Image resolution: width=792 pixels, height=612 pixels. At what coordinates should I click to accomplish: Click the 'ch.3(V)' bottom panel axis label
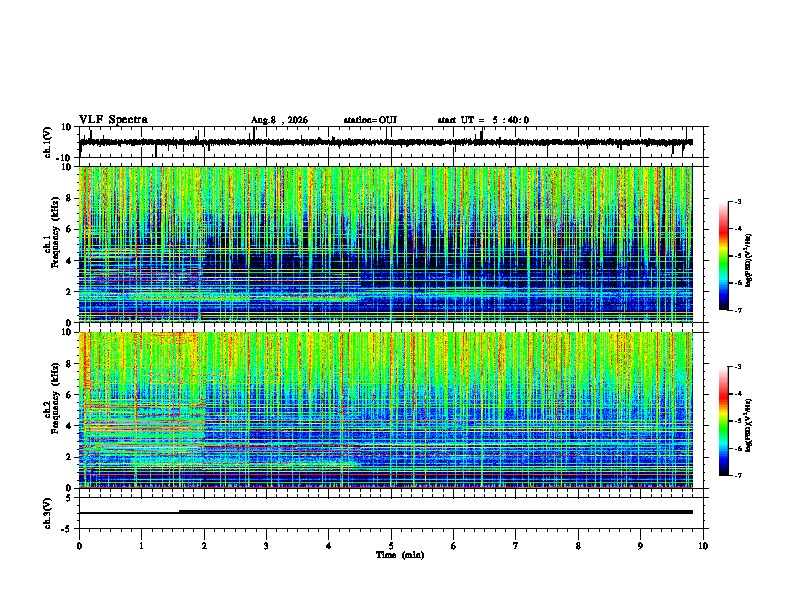(x=48, y=514)
